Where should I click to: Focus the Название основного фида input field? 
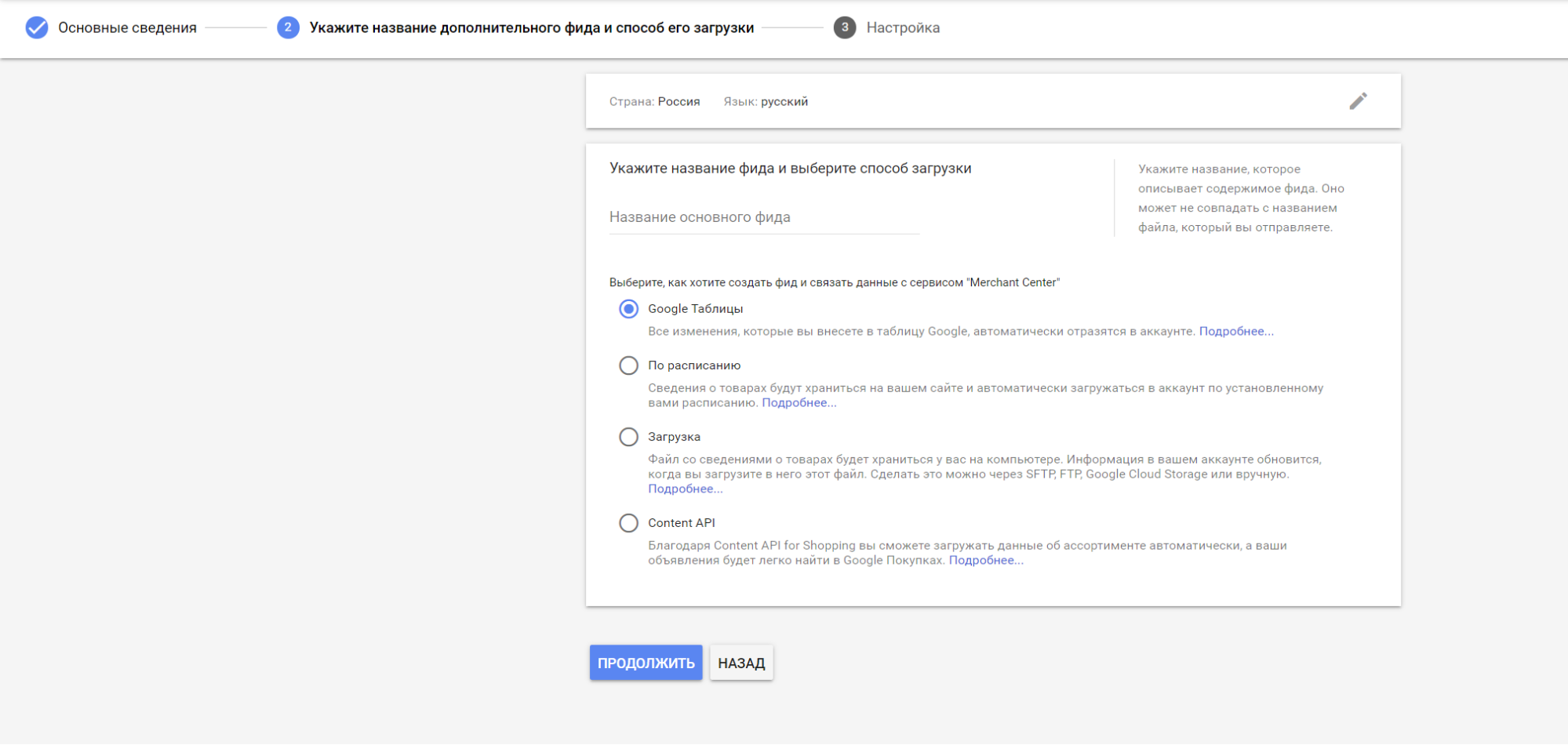click(764, 217)
